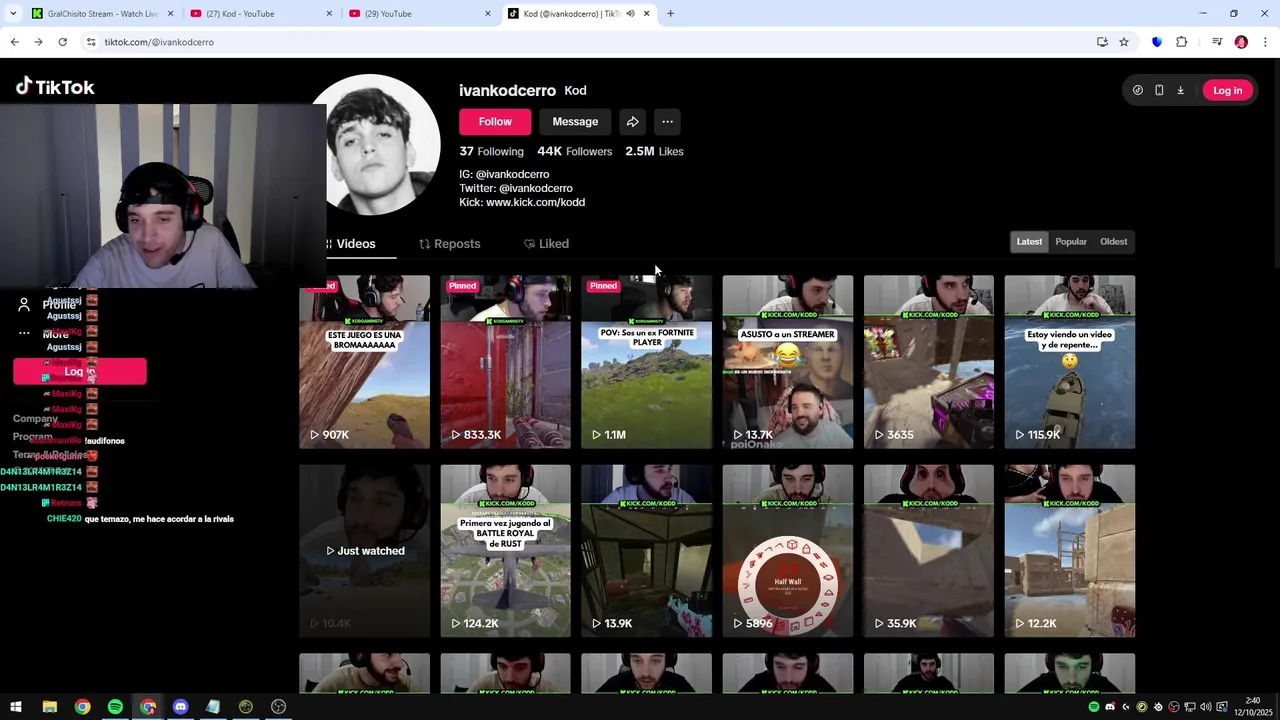Open the video with 115.9K views
This screenshot has width=1280, height=720.
1070,362
